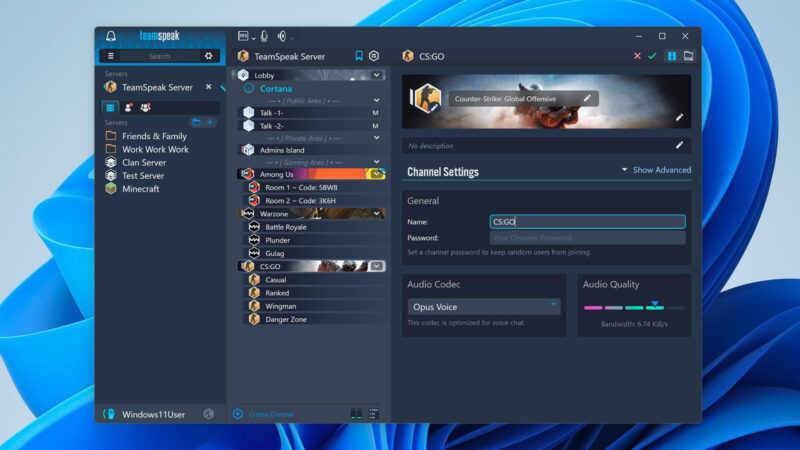Edit the channel banner image
The width and height of the screenshot is (800, 450).
pyautogui.click(x=680, y=117)
